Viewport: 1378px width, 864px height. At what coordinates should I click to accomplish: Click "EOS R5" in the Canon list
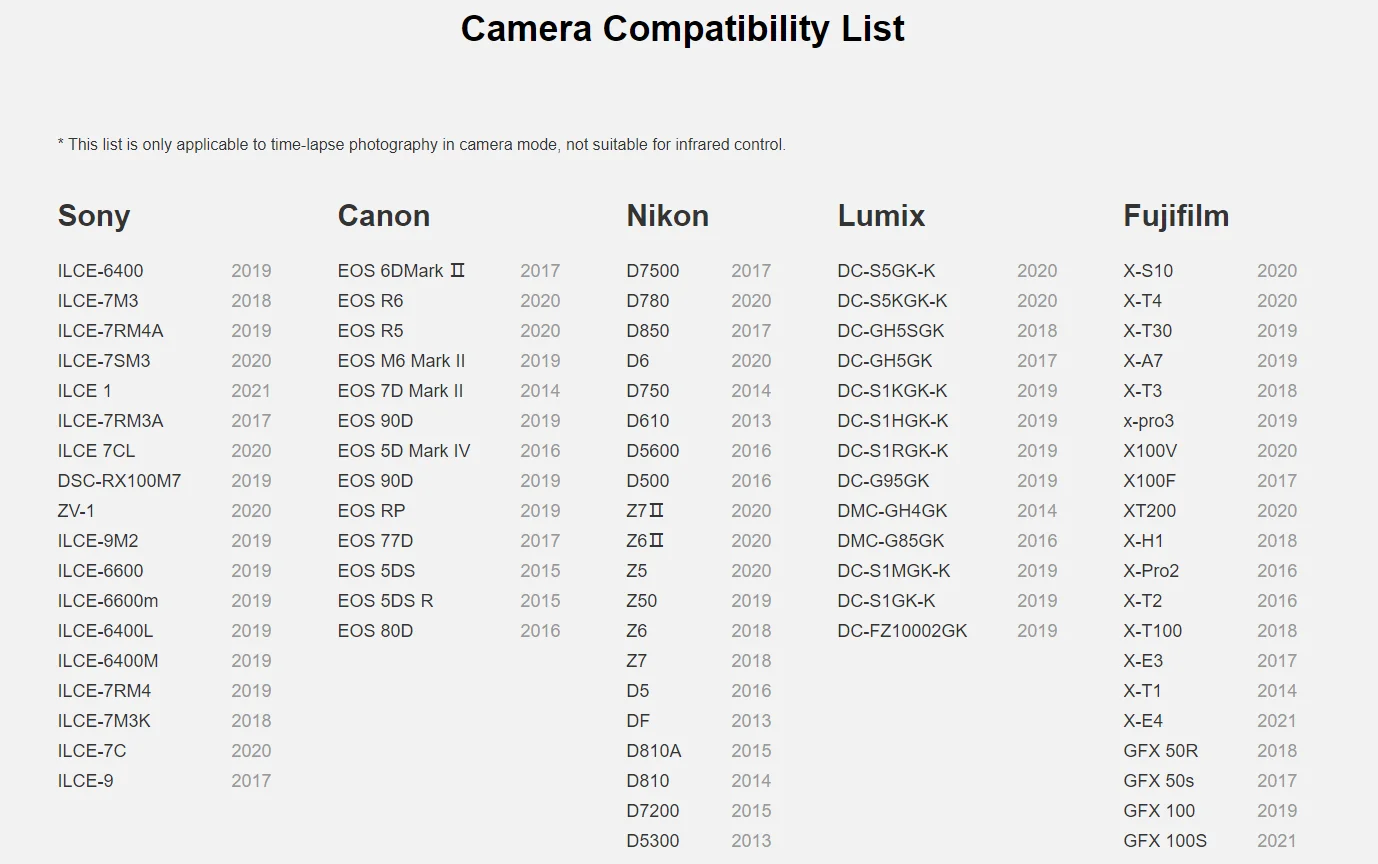pos(370,331)
